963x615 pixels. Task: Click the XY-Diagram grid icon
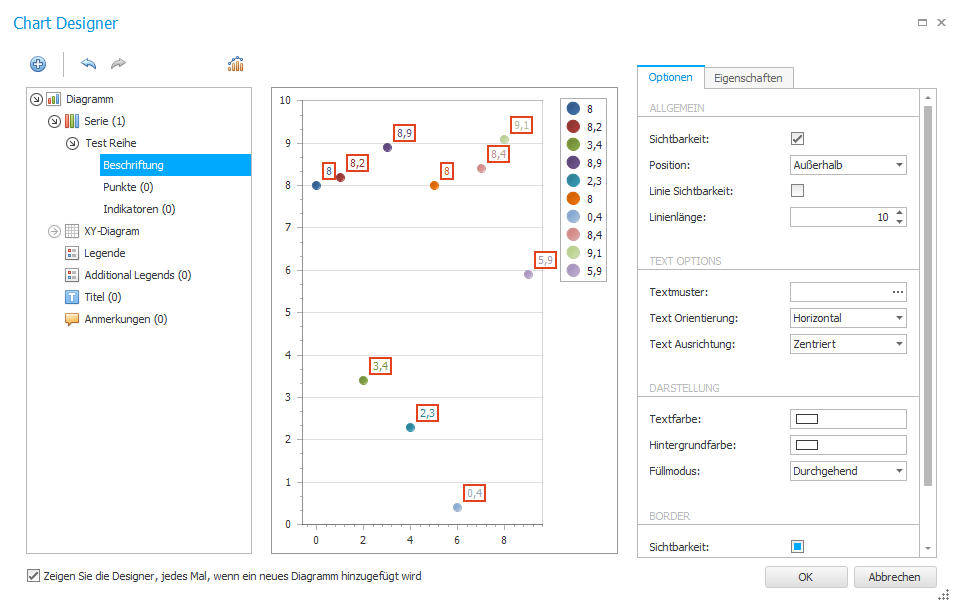pos(72,231)
